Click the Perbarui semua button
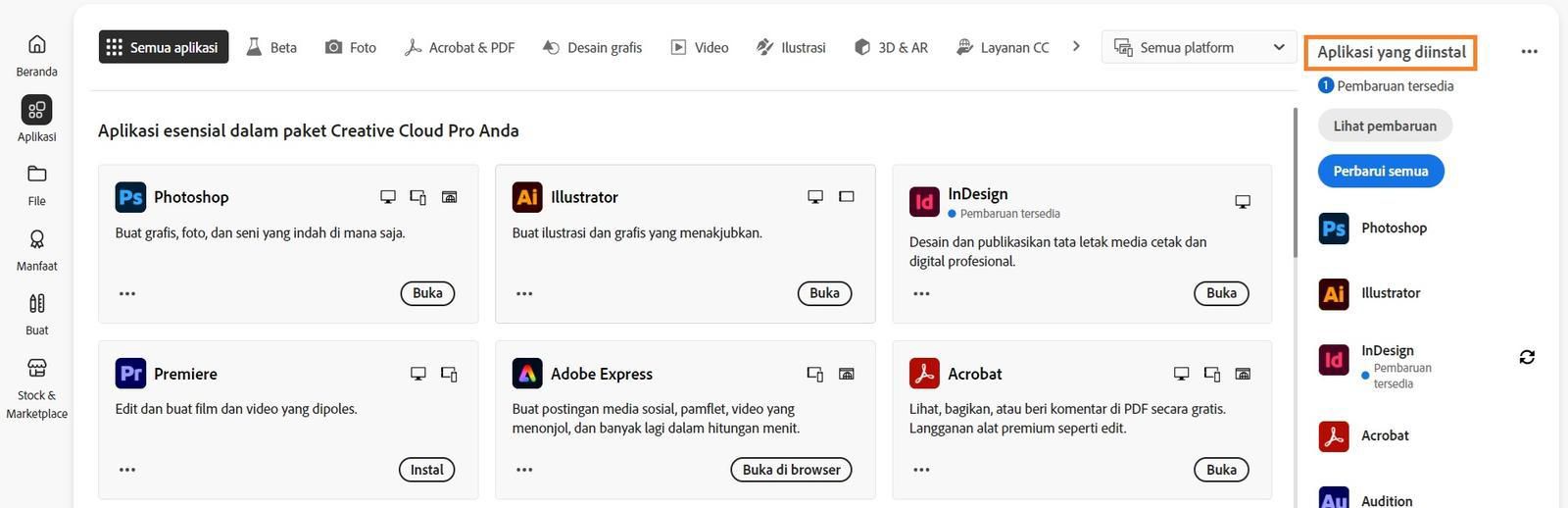Viewport: 1568px width, 508px height. pyautogui.click(x=1381, y=171)
